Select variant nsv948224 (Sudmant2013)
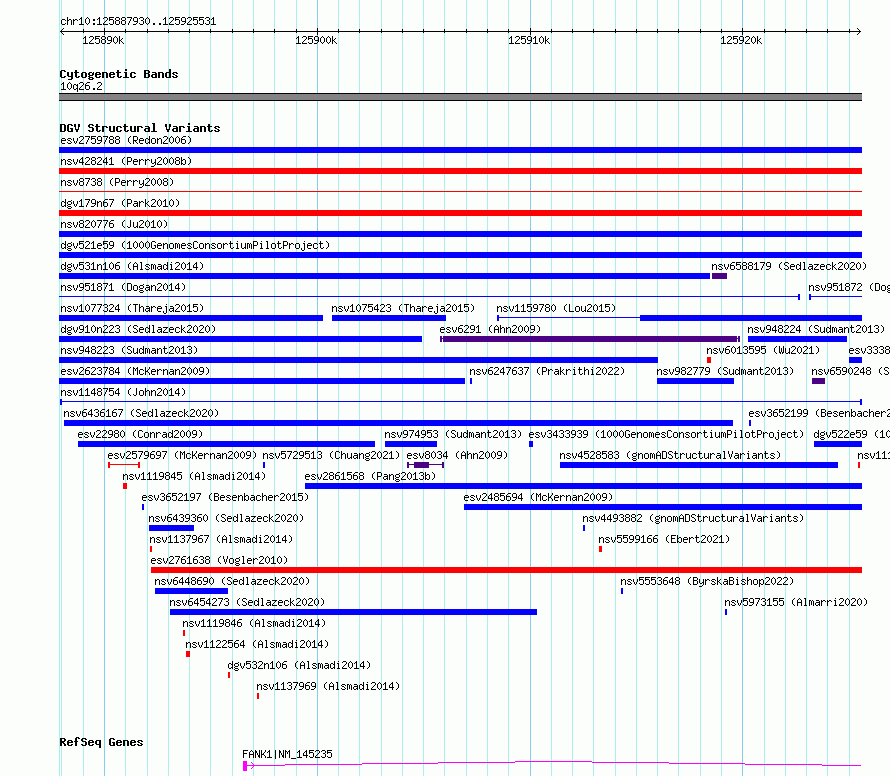 pyautogui.click(x=816, y=329)
